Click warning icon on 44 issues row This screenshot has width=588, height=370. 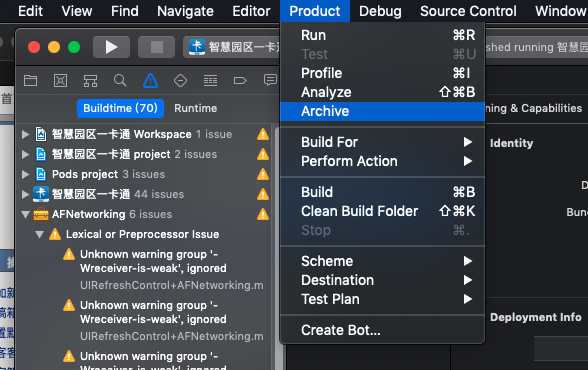coord(263,194)
